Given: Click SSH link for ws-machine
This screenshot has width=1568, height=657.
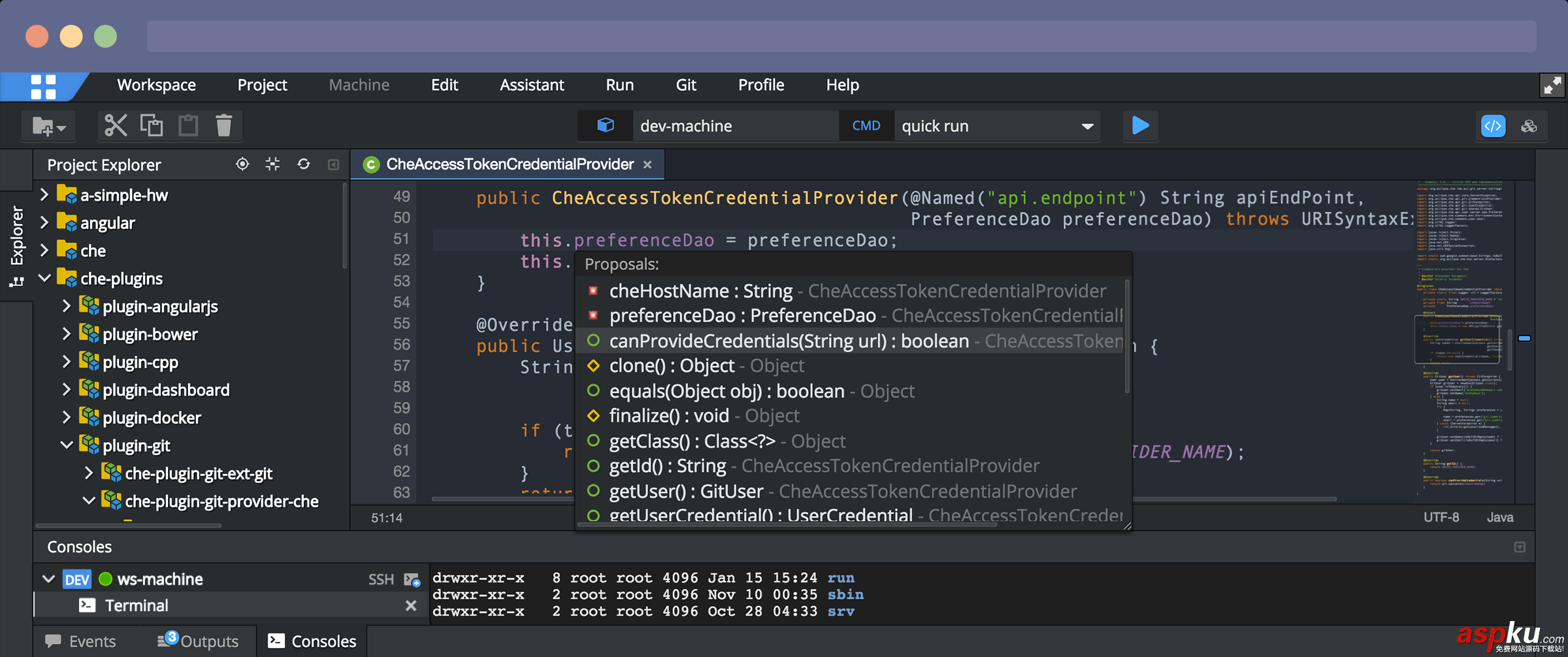Looking at the screenshot, I should click(x=381, y=579).
